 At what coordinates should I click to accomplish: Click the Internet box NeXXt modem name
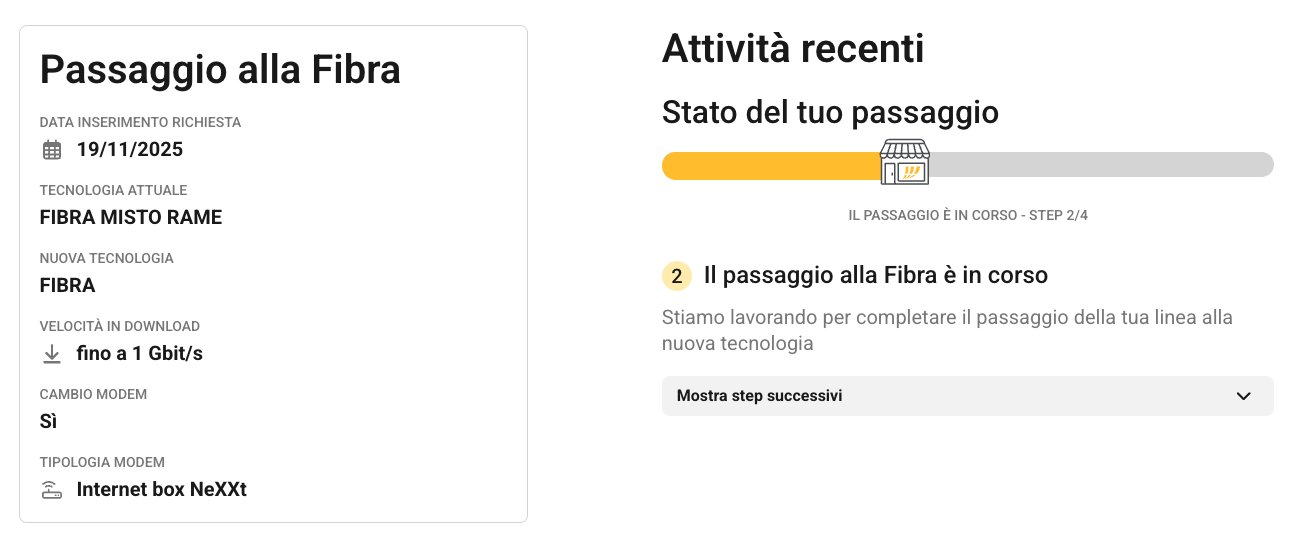(x=161, y=490)
